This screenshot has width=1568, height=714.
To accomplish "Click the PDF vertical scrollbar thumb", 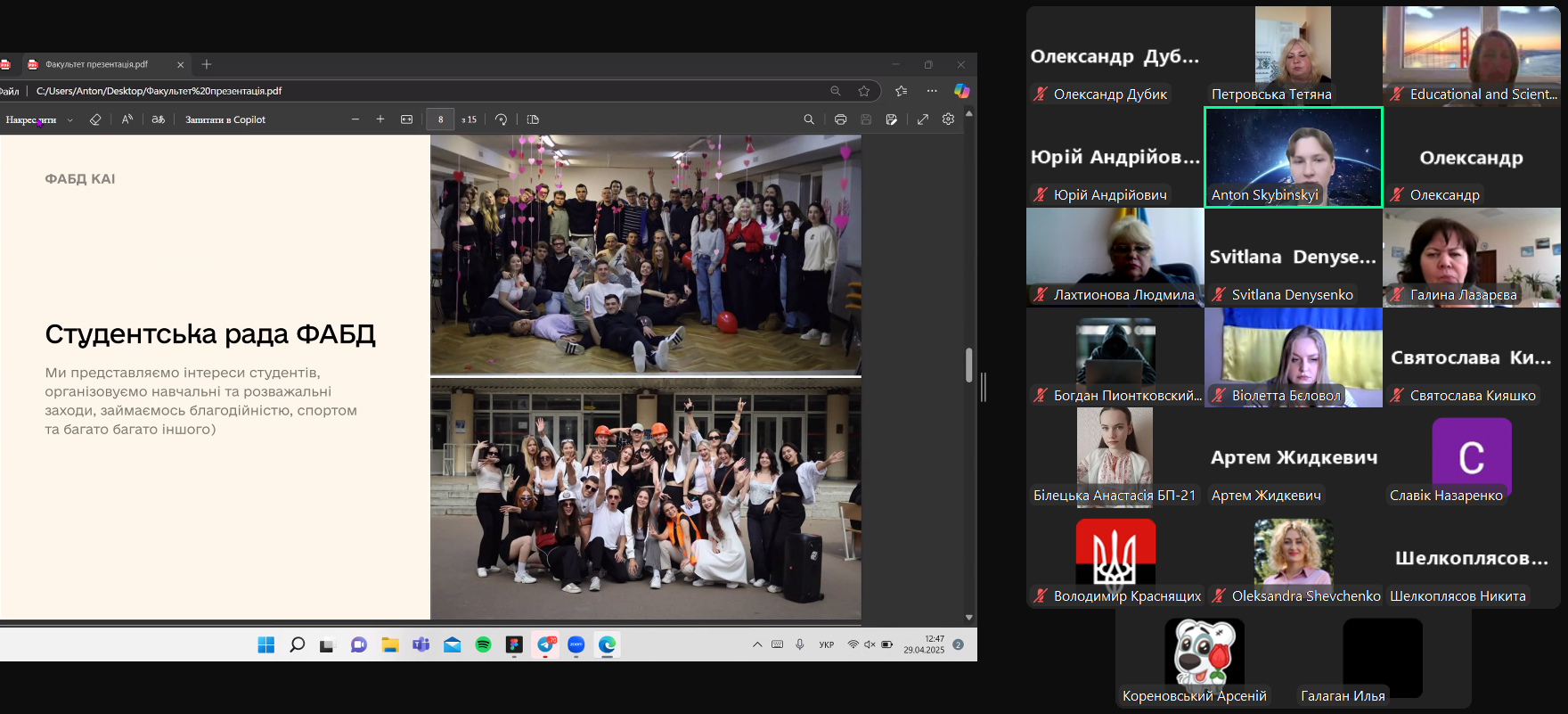I will tap(968, 365).
